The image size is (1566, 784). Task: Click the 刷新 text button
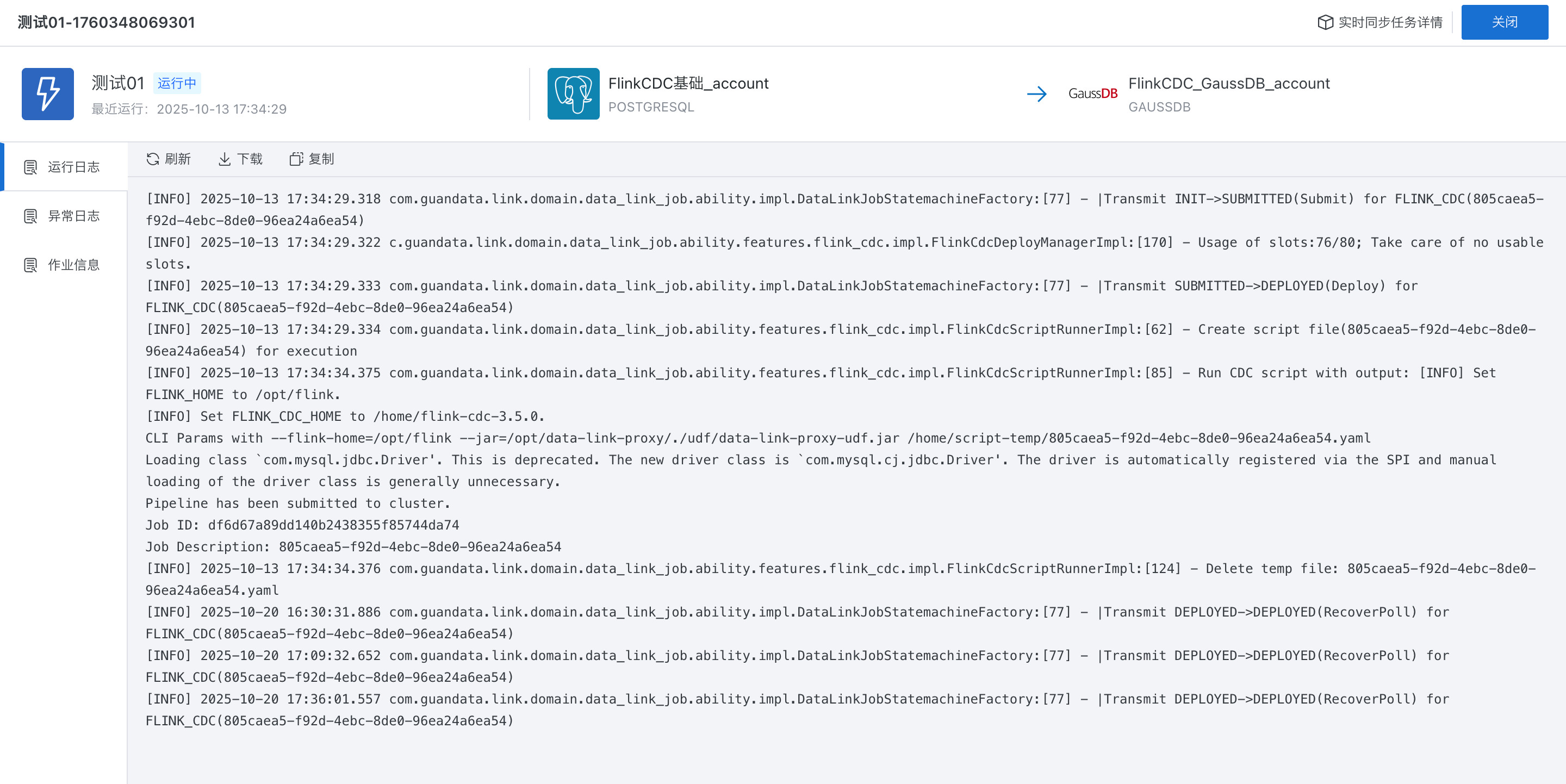[177, 159]
